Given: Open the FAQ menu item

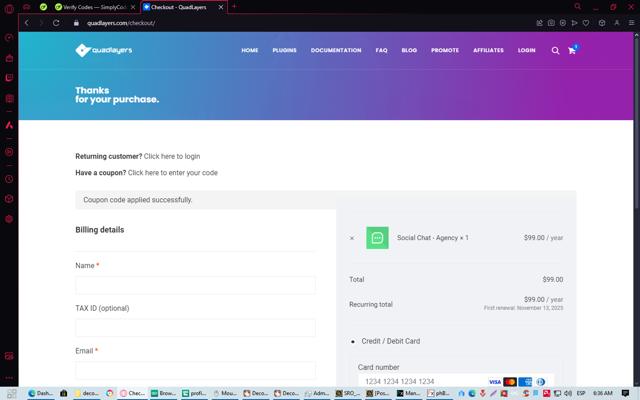Looking at the screenshot, I should 381,50.
